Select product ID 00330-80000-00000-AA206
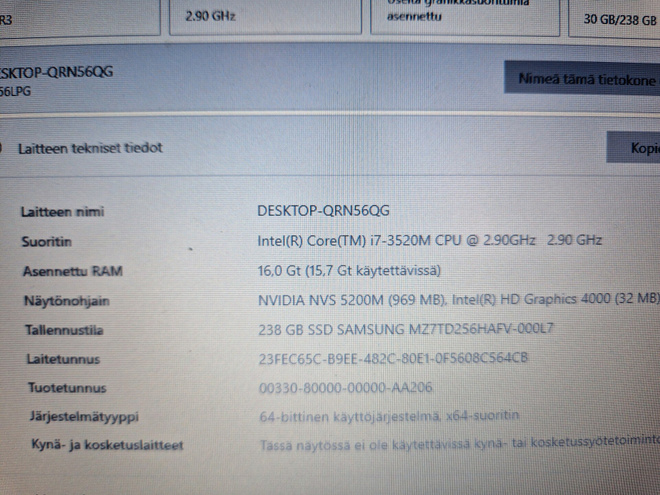 pos(346,387)
